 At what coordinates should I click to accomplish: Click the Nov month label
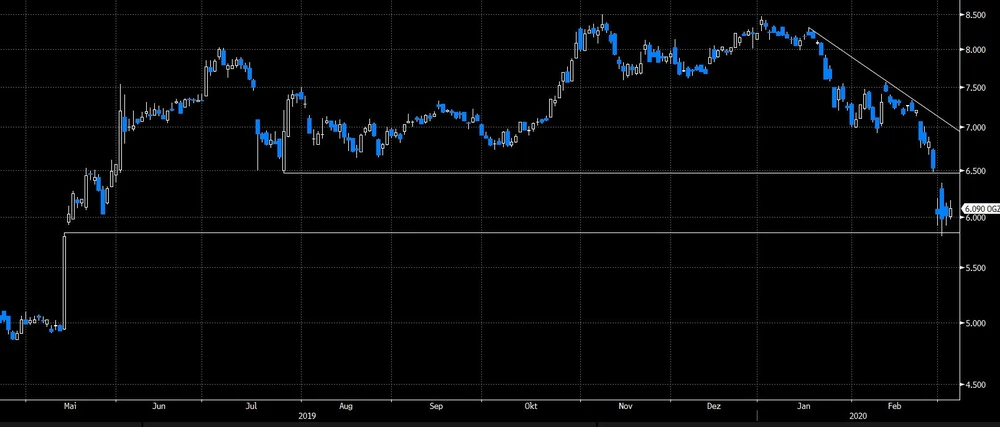point(625,407)
